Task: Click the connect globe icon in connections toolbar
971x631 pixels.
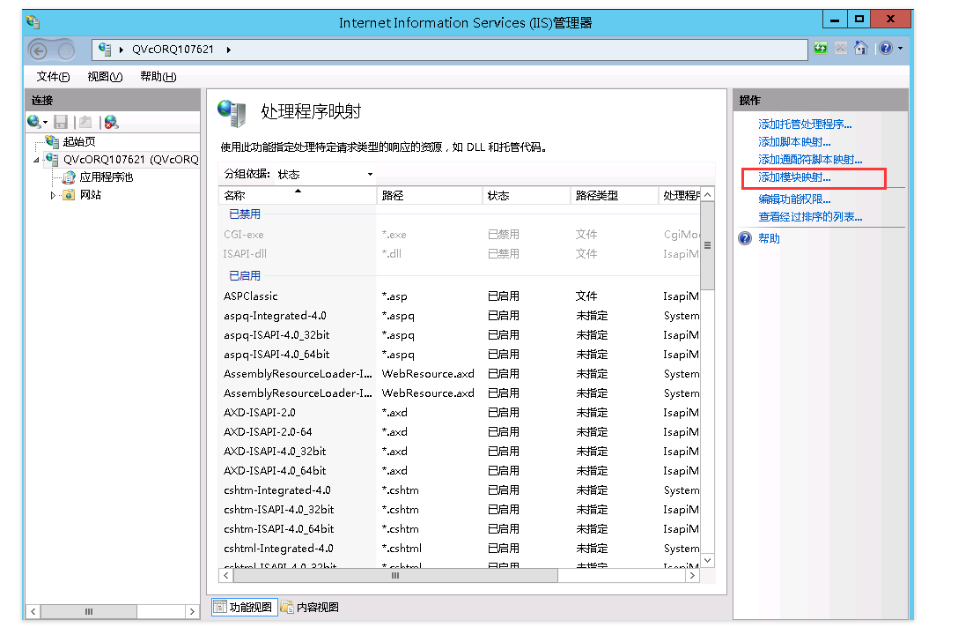Action: 34,122
